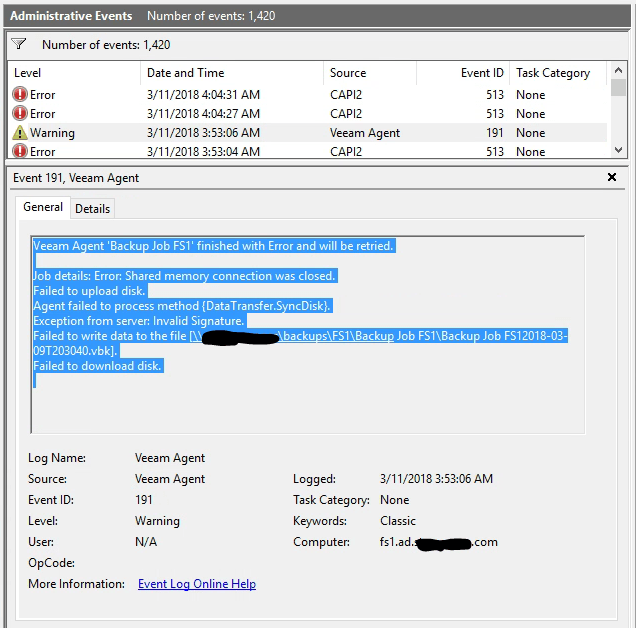Click the Computer value fs1.ad

(x=438, y=542)
